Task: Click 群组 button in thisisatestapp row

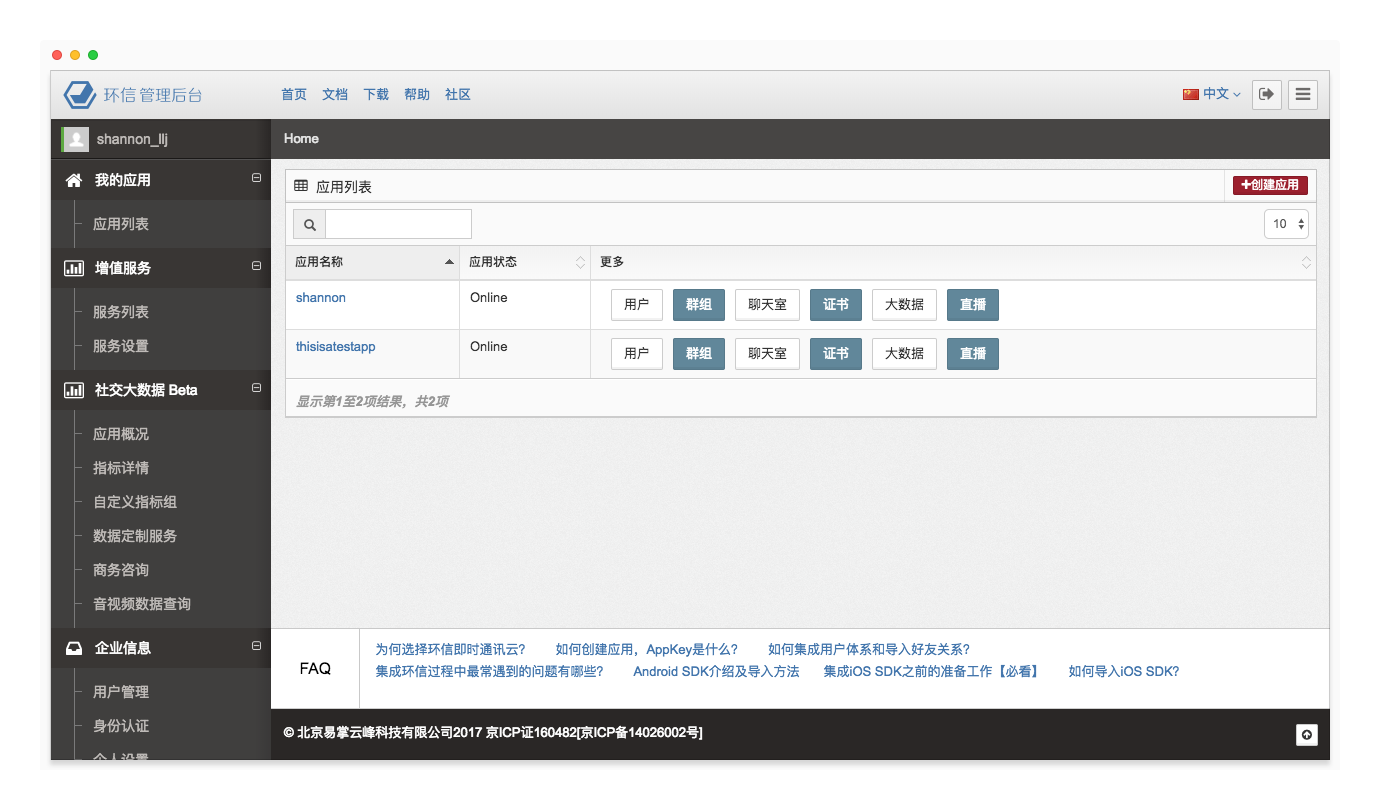Action: pos(699,354)
